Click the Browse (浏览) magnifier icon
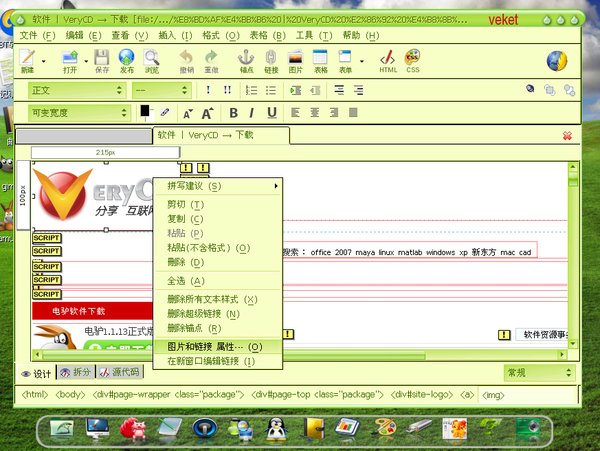This screenshot has height=451, width=600. tap(152, 61)
